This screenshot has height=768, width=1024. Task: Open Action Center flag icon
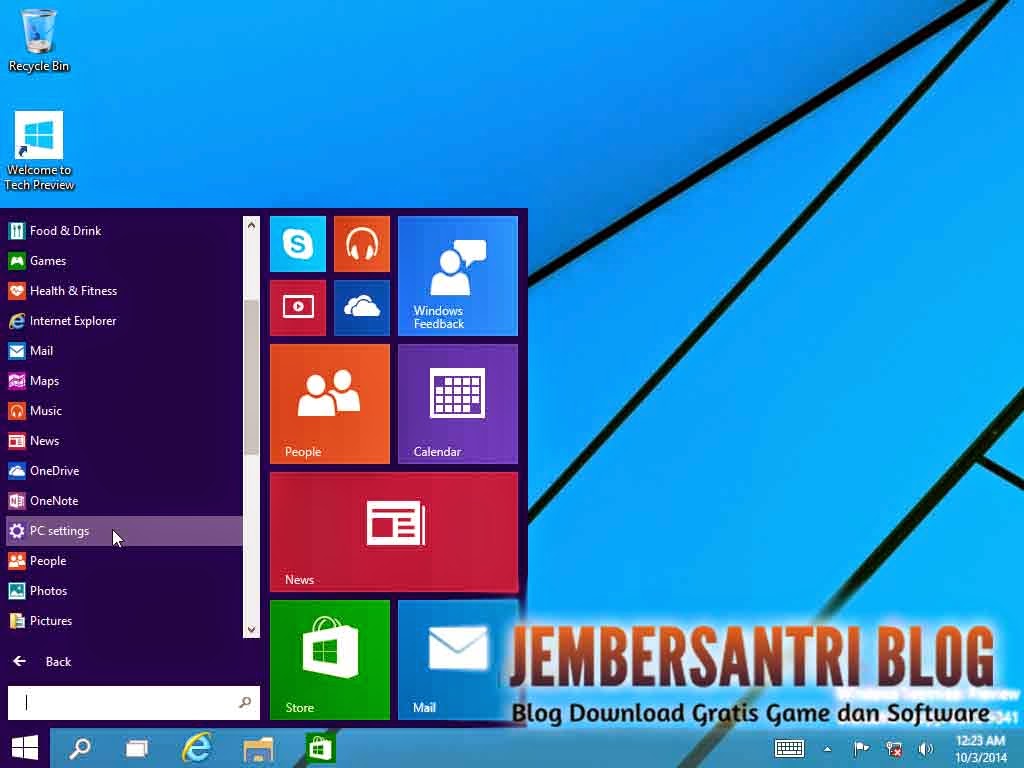coord(861,749)
